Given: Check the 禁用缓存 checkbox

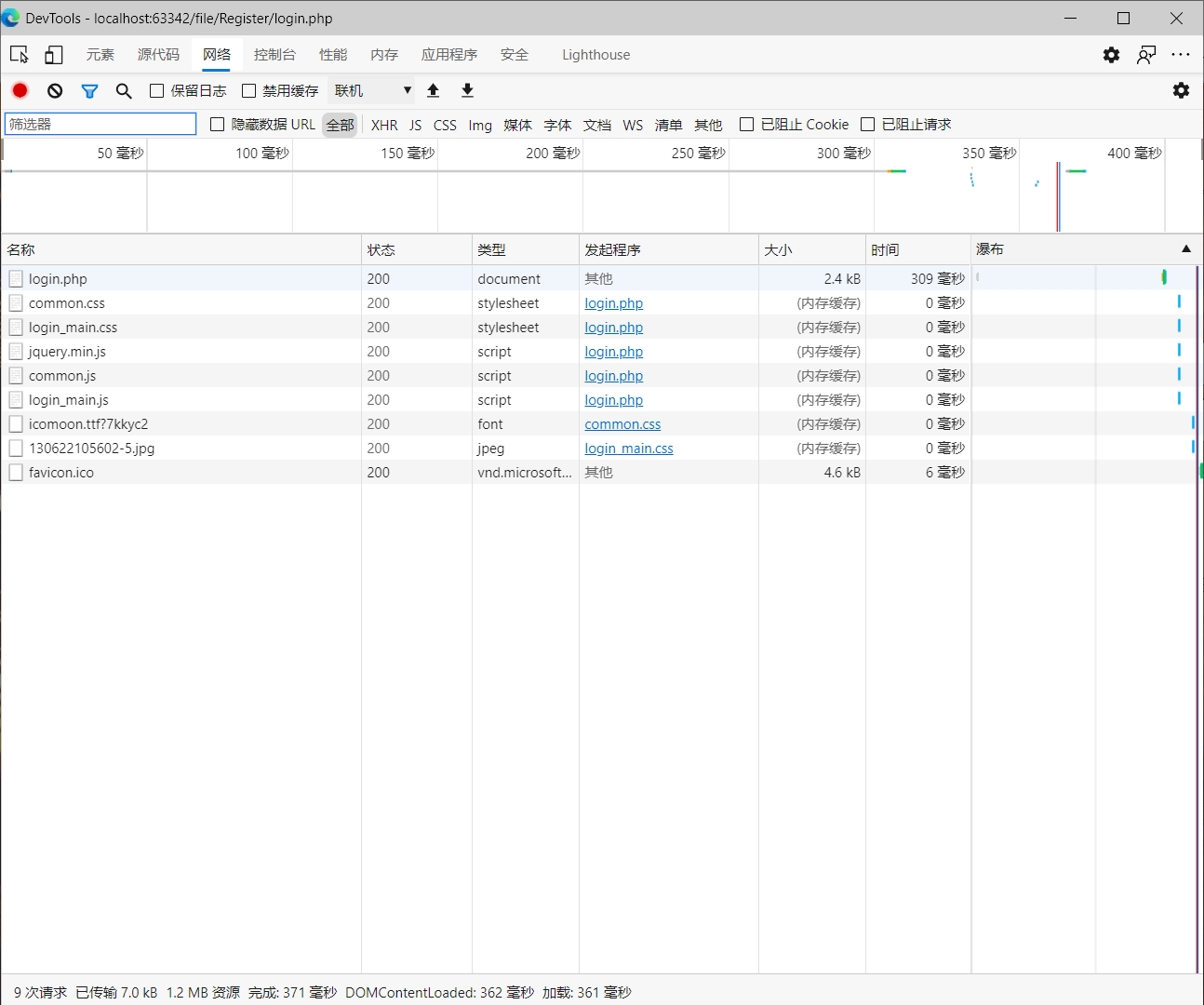Looking at the screenshot, I should 248,90.
